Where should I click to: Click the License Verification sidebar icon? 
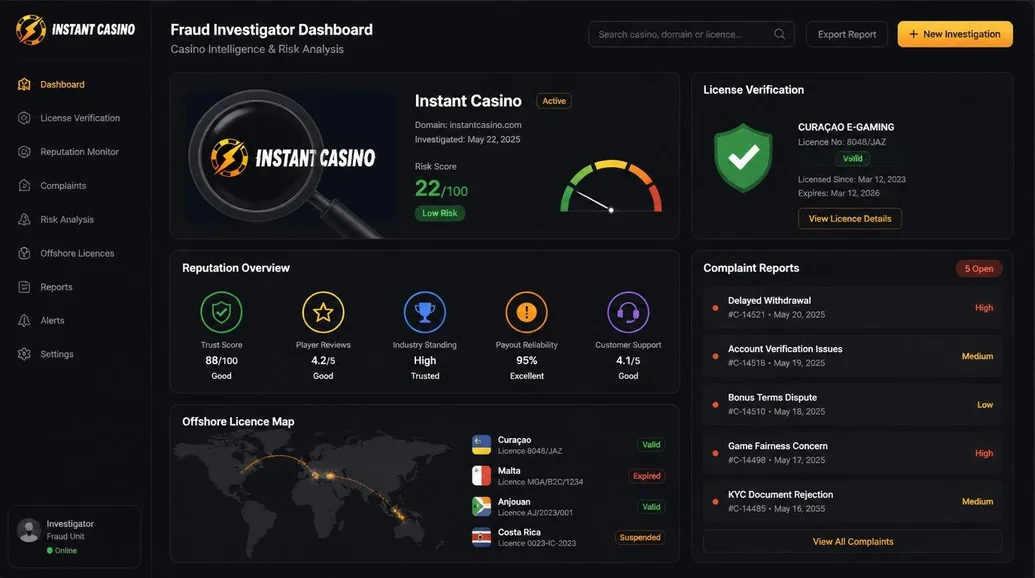click(24, 118)
